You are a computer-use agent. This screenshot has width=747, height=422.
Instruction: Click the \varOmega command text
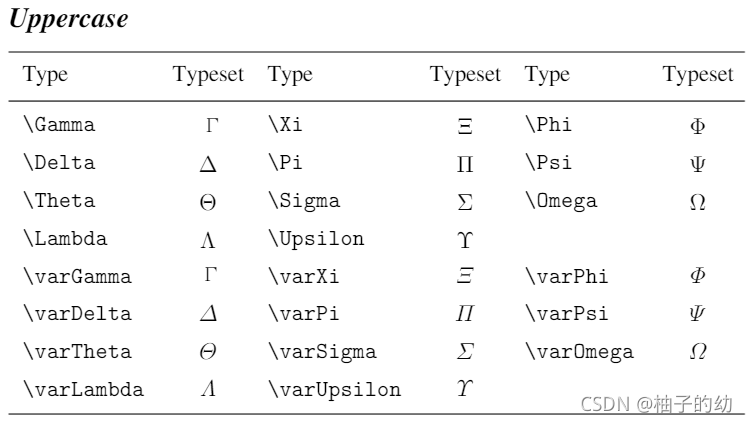[x=579, y=352]
